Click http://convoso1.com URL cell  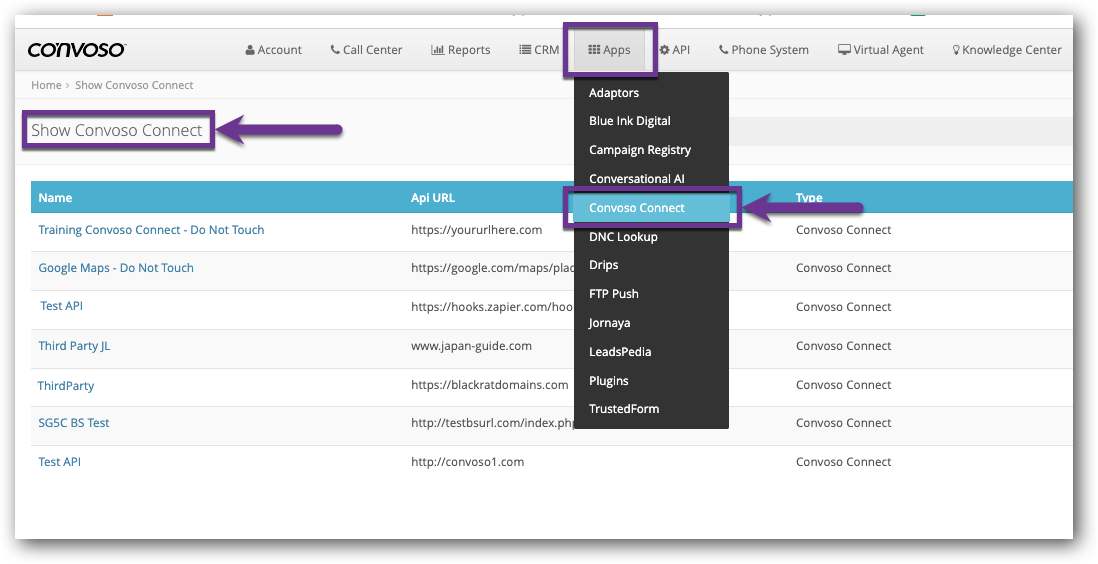click(467, 462)
